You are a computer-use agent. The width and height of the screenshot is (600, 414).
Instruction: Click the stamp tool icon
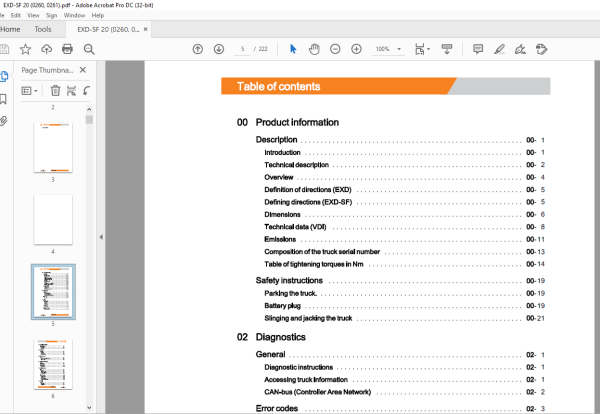click(541, 49)
